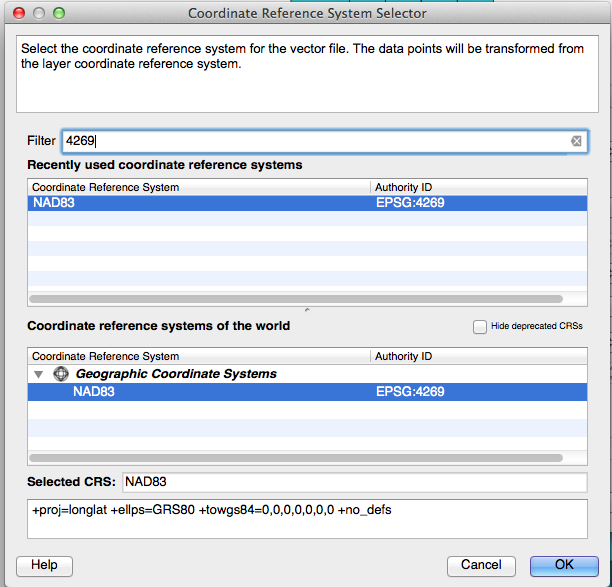Open Help for the CRS selector
Image resolution: width=612 pixels, height=587 pixels.
point(44,566)
